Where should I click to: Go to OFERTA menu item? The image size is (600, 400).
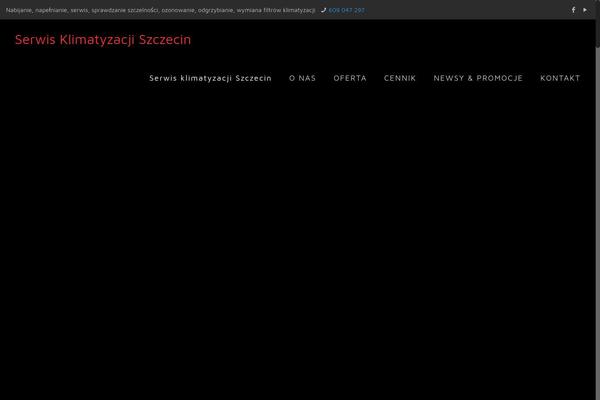pyautogui.click(x=350, y=78)
